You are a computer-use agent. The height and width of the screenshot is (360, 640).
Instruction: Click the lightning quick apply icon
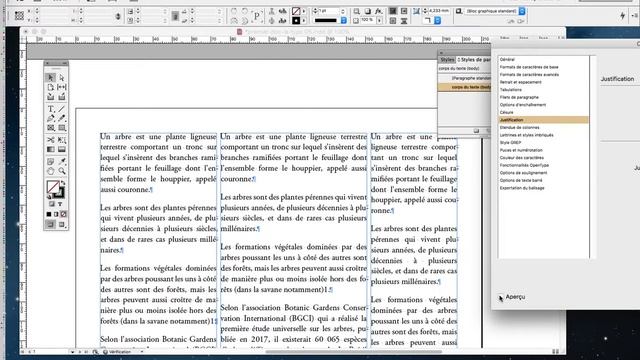click(x=622, y=16)
